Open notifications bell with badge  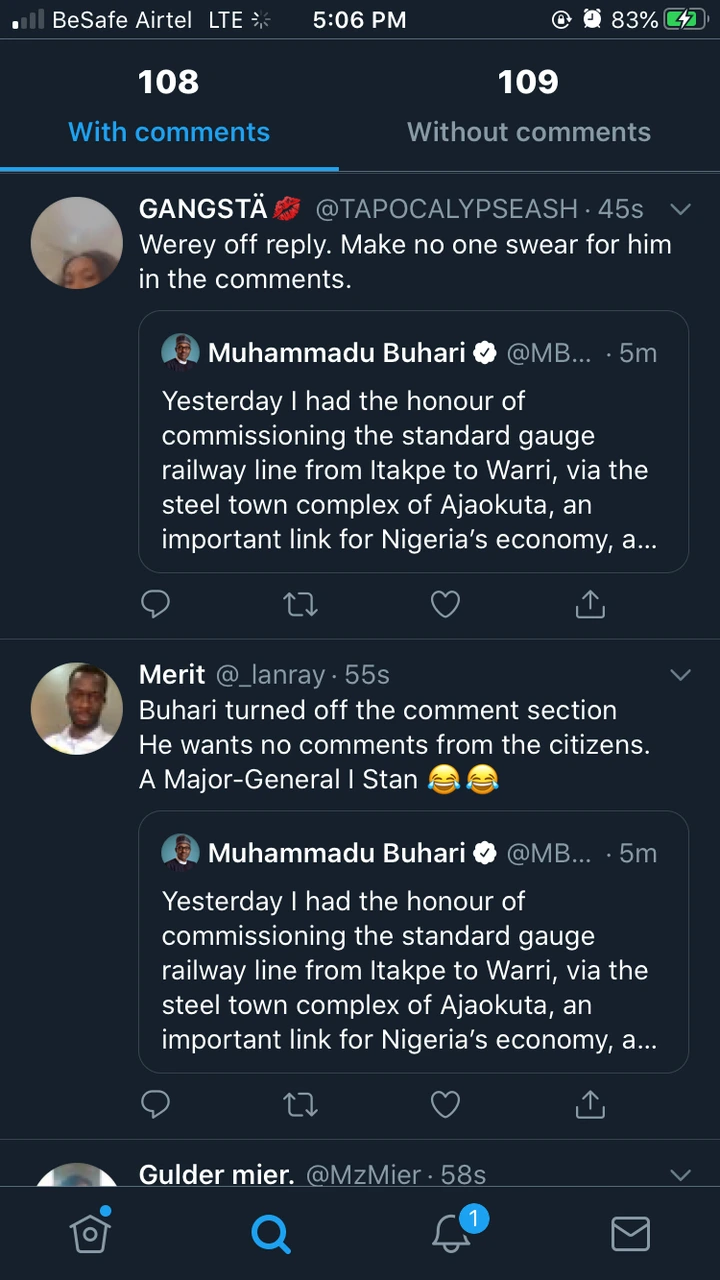(x=452, y=1233)
